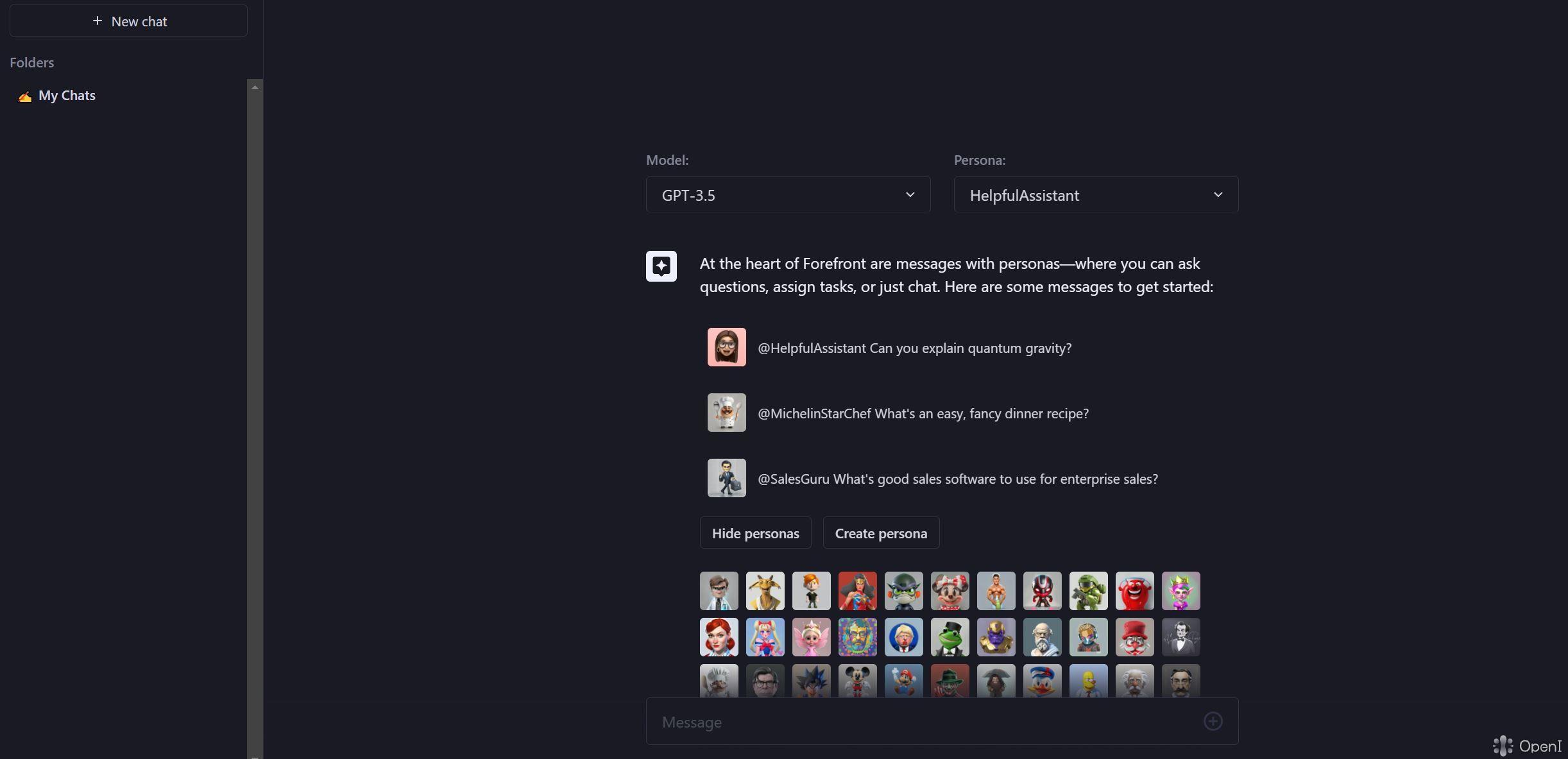Pick the green frog in top hat persona

[x=950, y=637]
